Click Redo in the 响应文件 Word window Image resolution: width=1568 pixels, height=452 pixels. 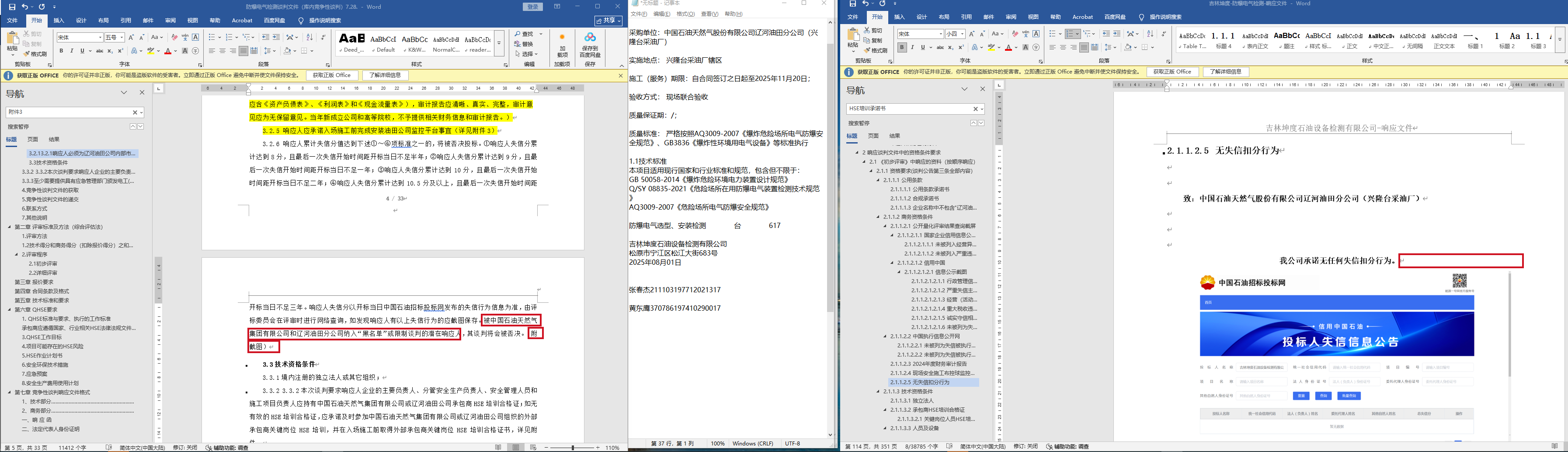click(x=882, y=4)
